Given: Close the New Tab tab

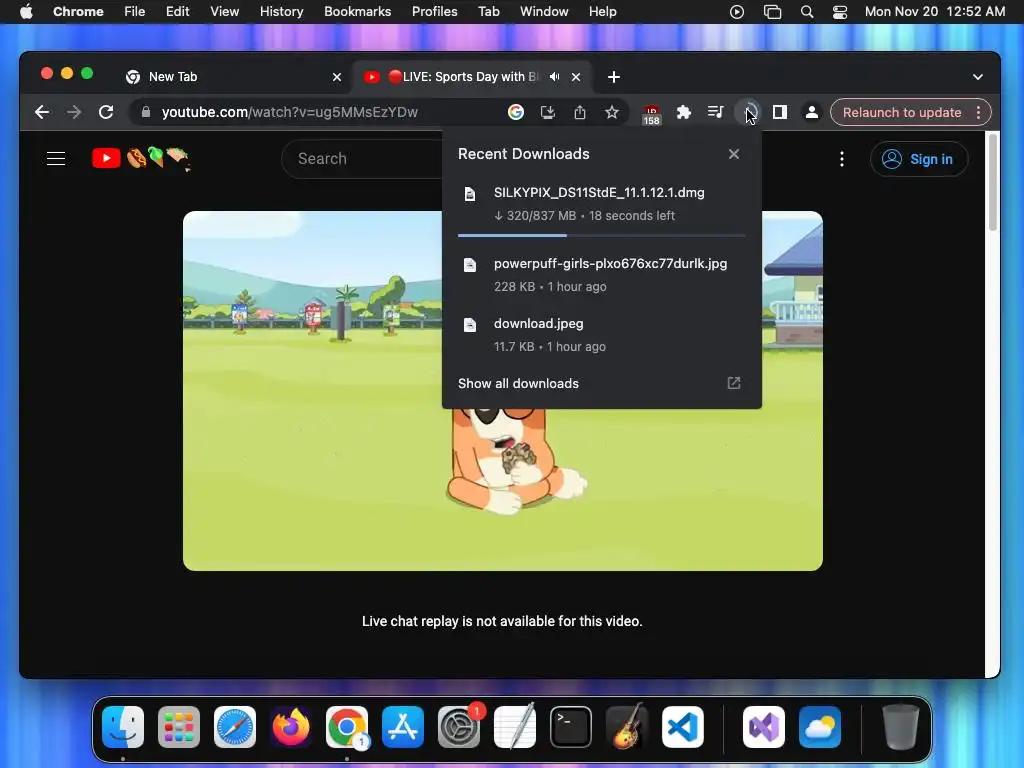Looking at the screenshot, I should pyautogui.click(x=337, y=77).
